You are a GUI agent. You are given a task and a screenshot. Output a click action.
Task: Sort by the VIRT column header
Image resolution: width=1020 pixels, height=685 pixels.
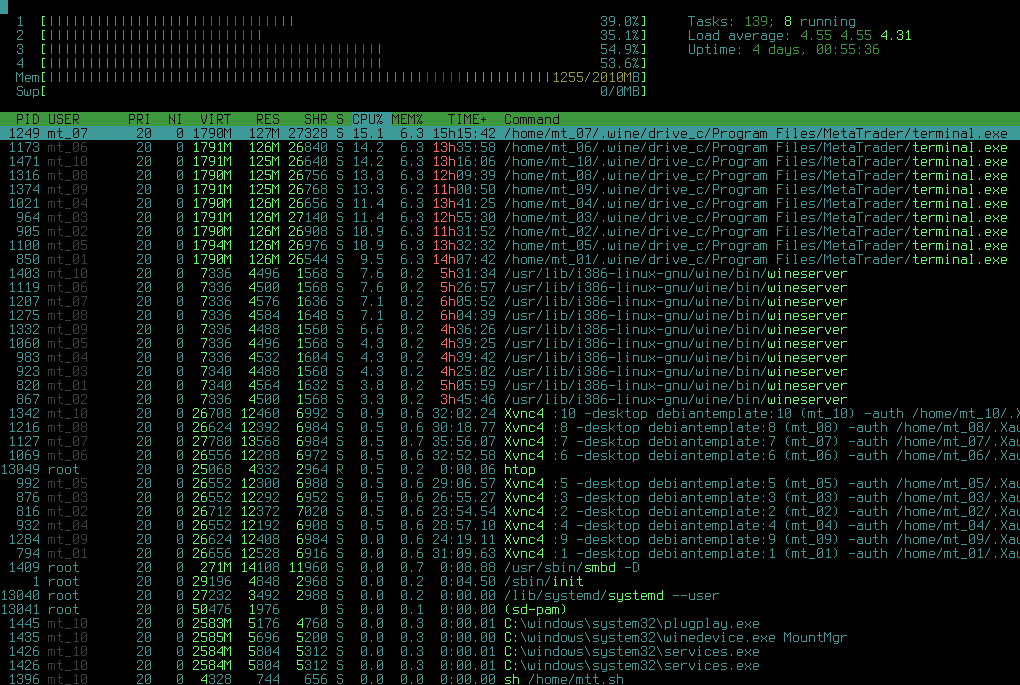tap(215, 119)
